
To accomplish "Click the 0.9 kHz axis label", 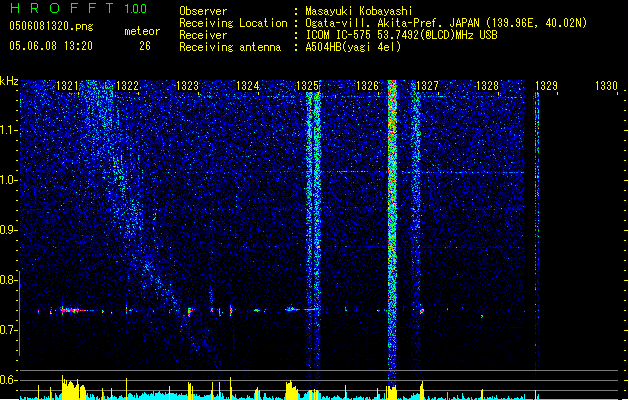I will (8, 230).
